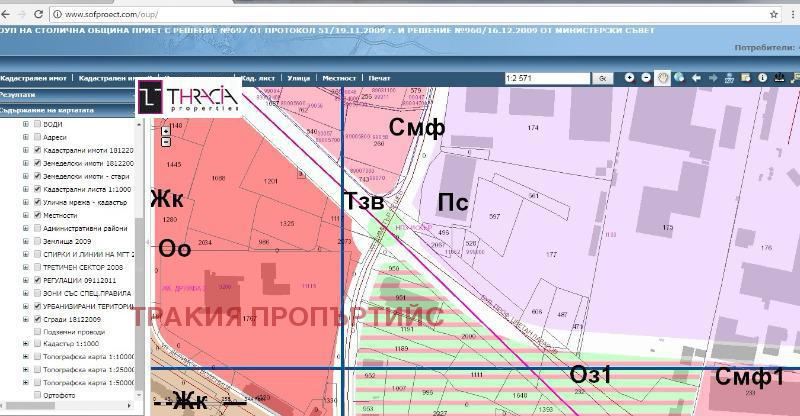Expand Улична мрежа - кадастър node

tap(26, 202)
